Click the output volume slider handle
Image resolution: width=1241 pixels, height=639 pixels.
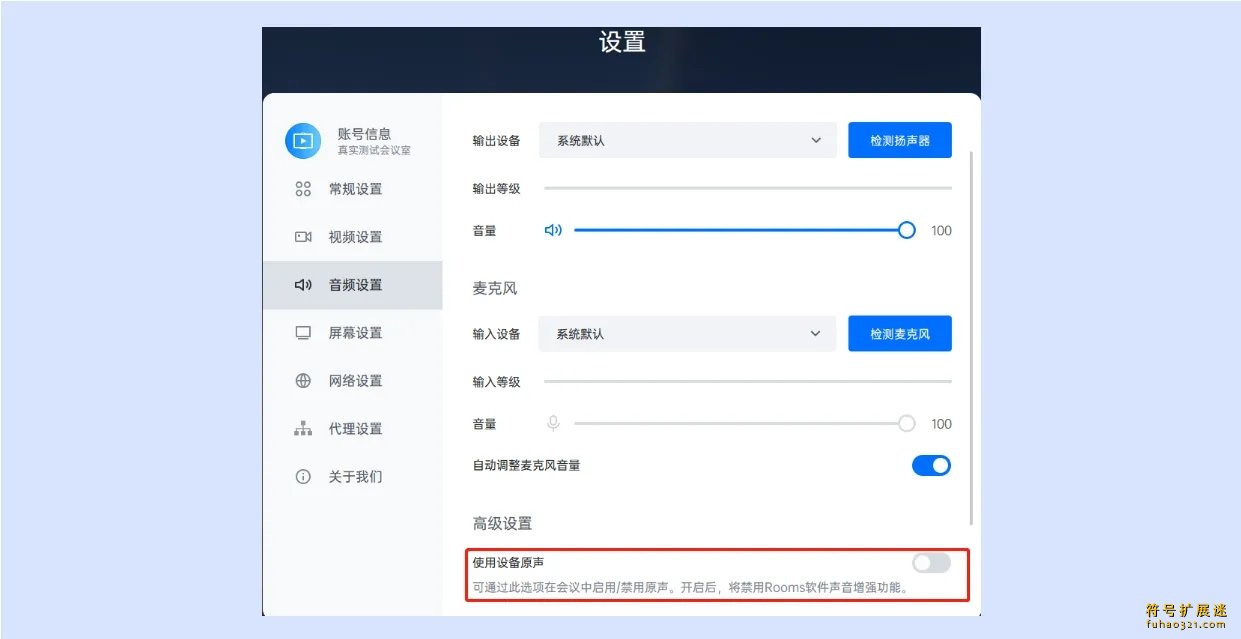tap(906, 229)
